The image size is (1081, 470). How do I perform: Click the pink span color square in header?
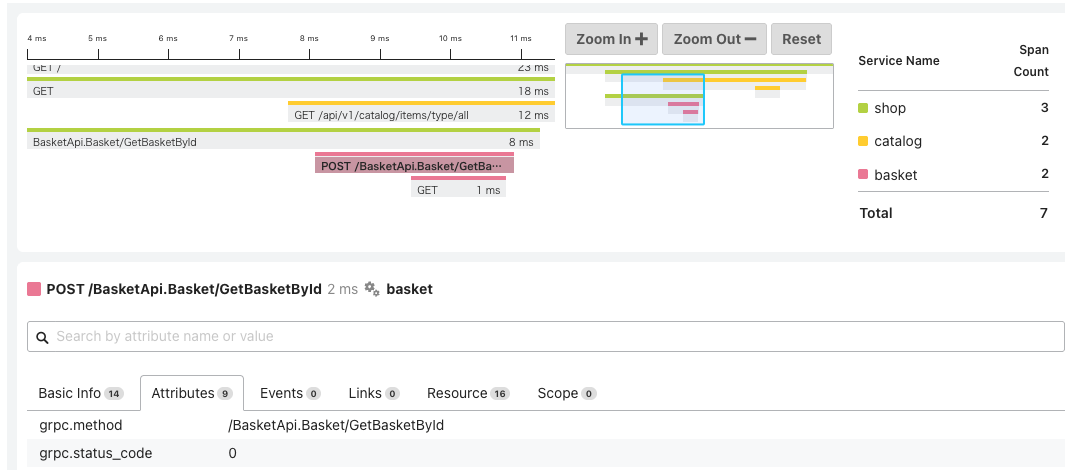coord(34,289)
